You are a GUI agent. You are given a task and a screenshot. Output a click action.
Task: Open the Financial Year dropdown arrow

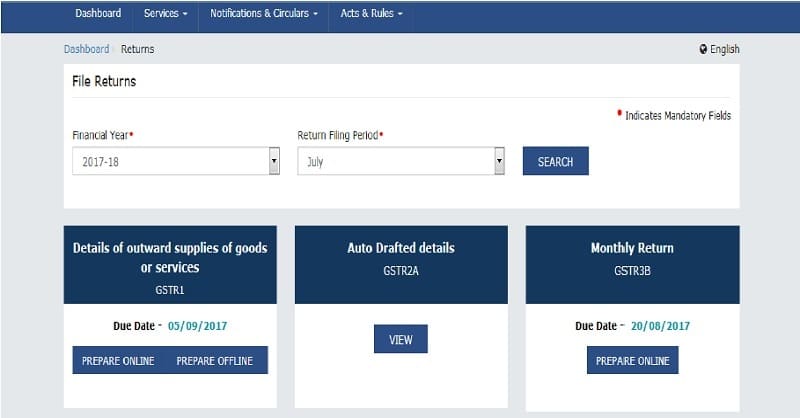point(274,161)
